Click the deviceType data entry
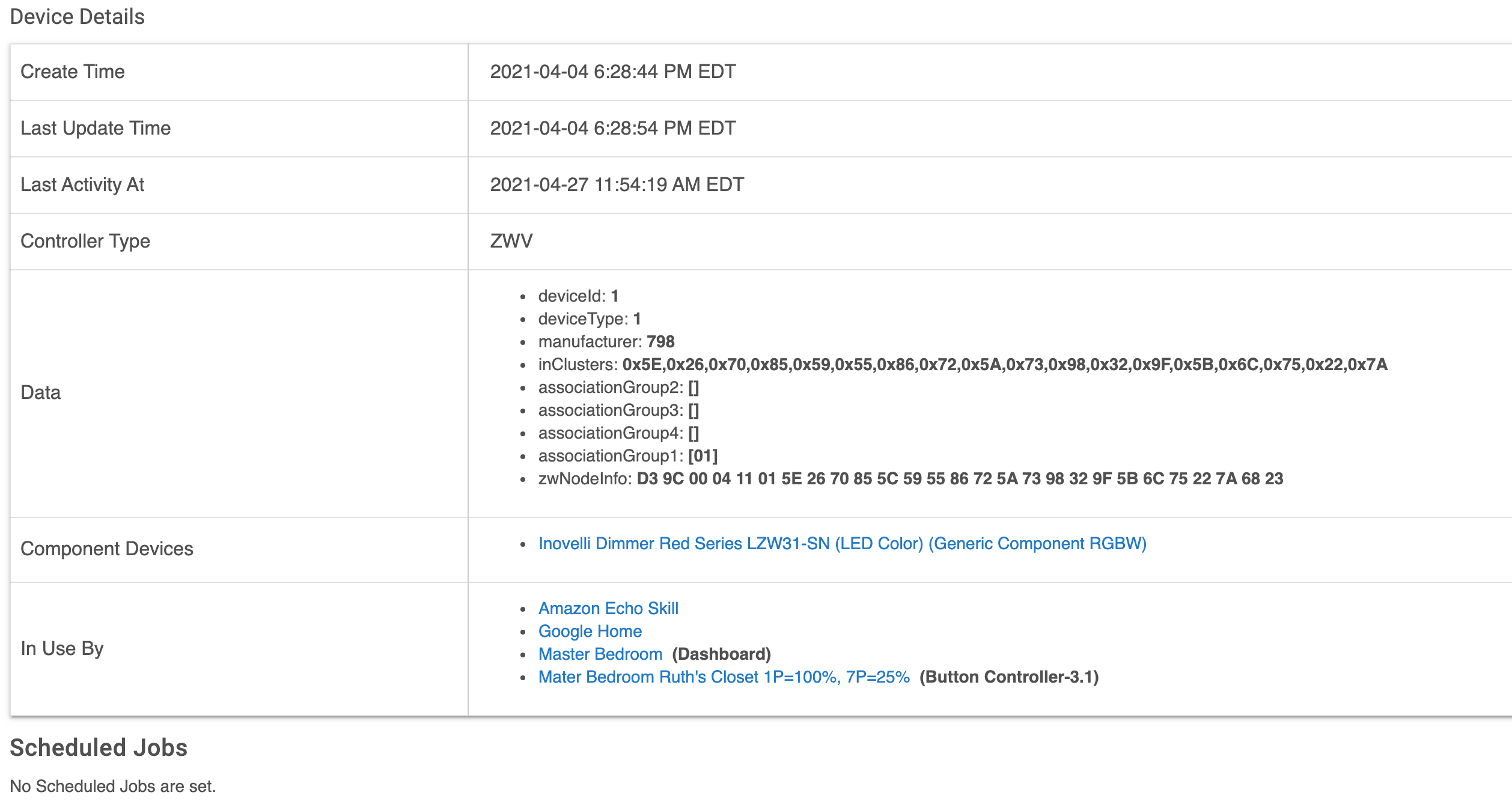 [590, 319]
